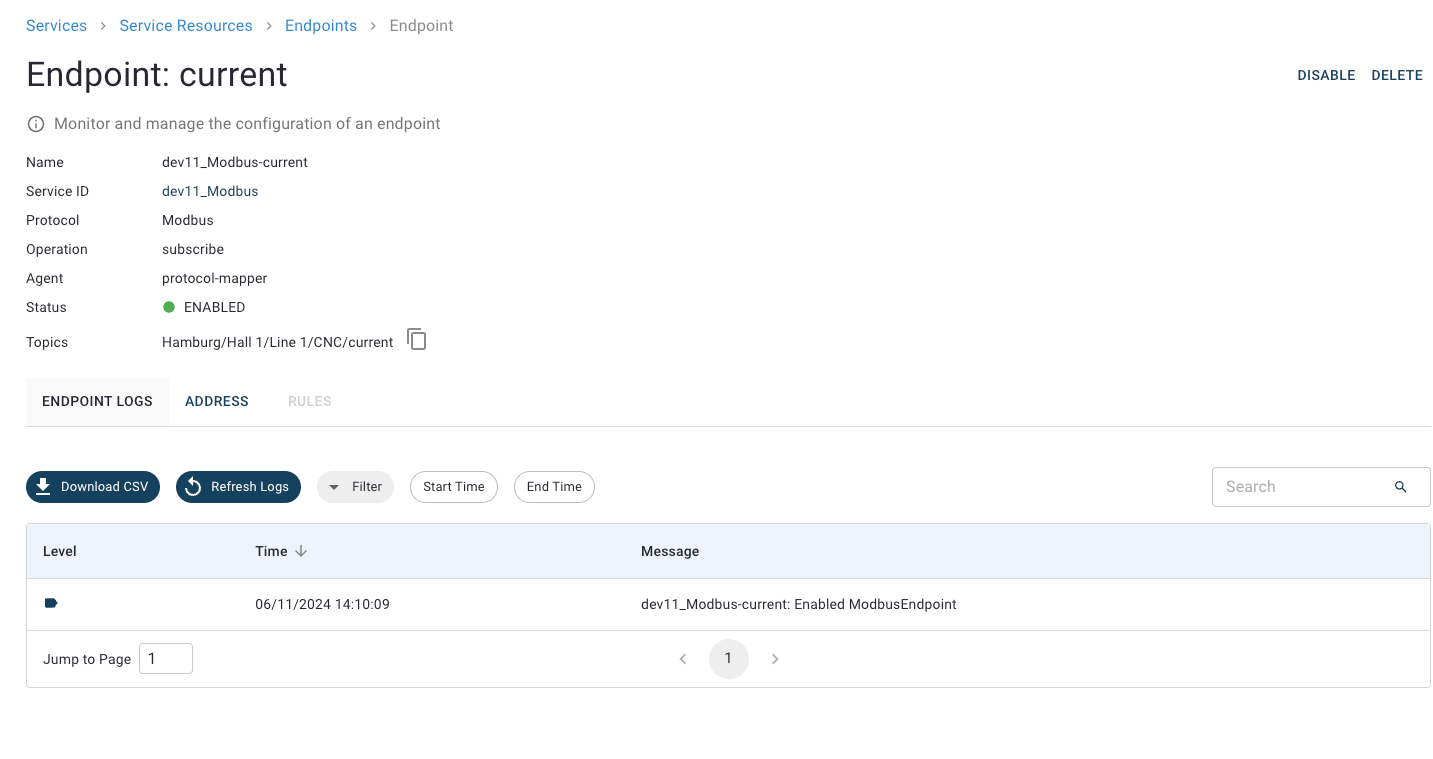
Task: Open the End Time picker
Action: click(x=554, y=487)
